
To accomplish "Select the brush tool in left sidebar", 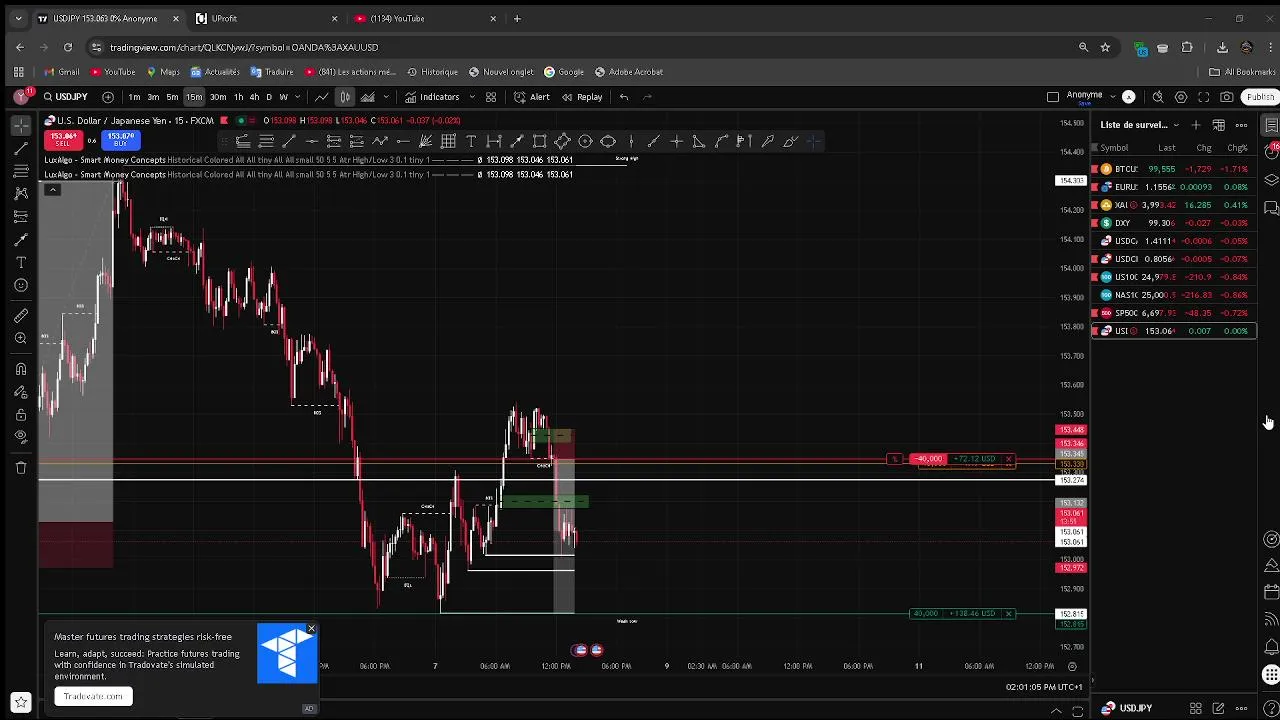I will pos(21,240).
